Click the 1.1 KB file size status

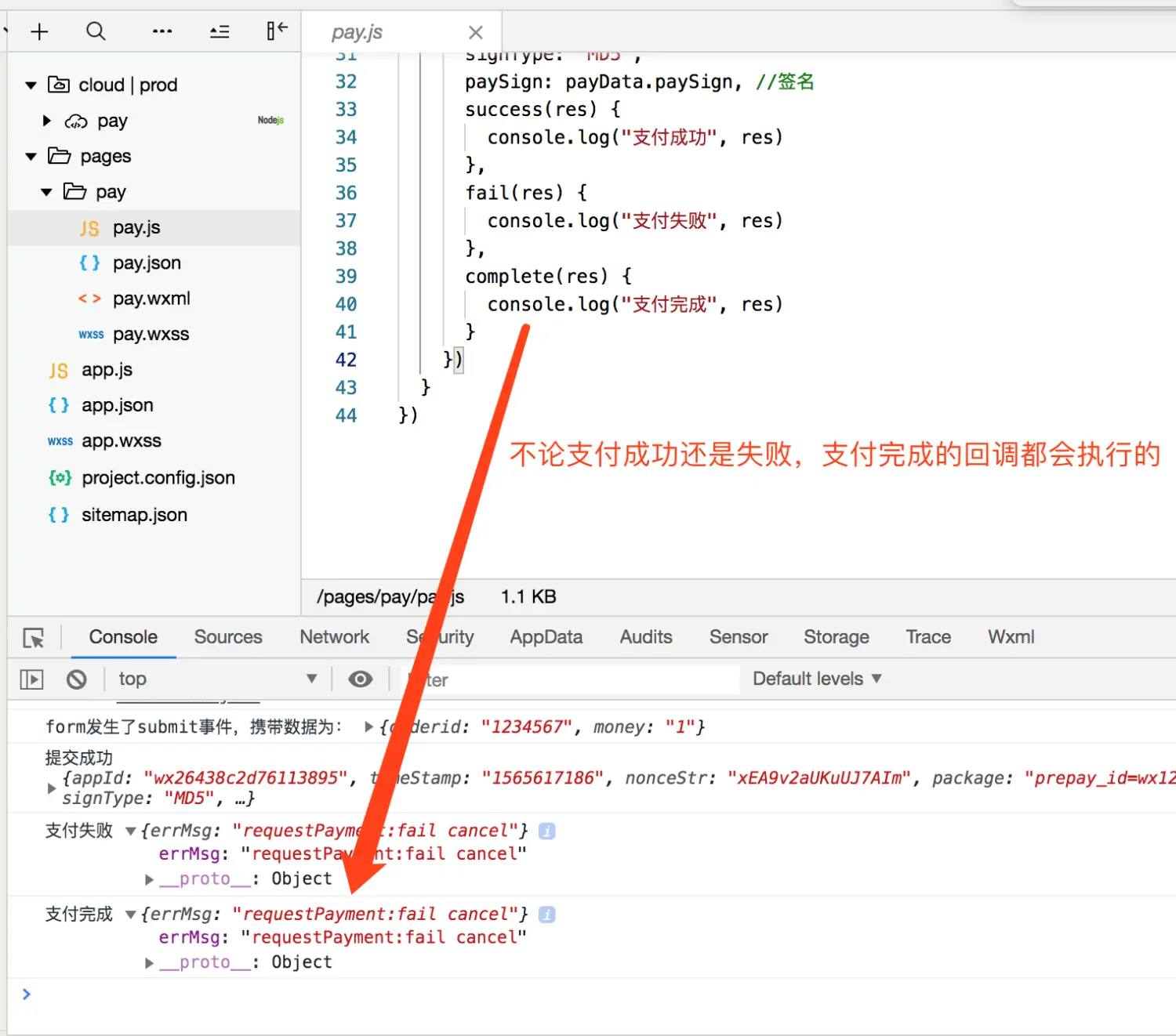click(x=528, y=597)
